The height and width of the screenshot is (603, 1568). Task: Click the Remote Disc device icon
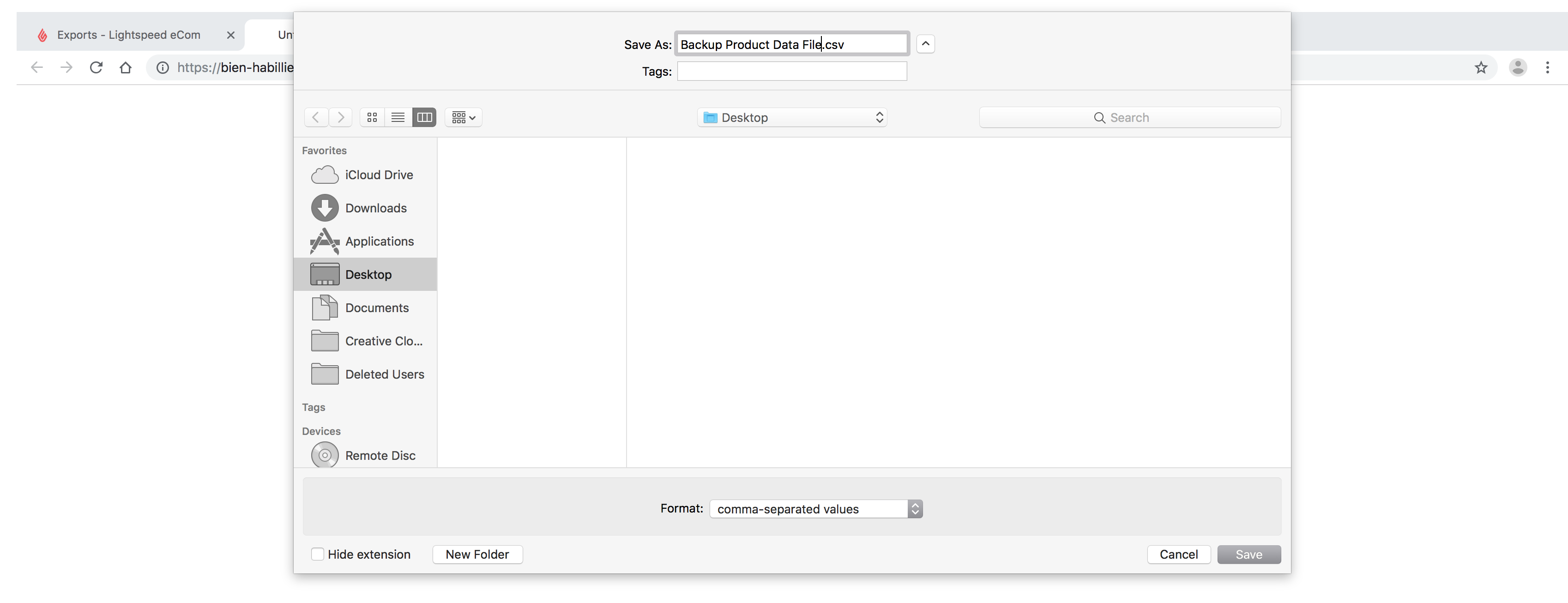(x=323, y=455)
